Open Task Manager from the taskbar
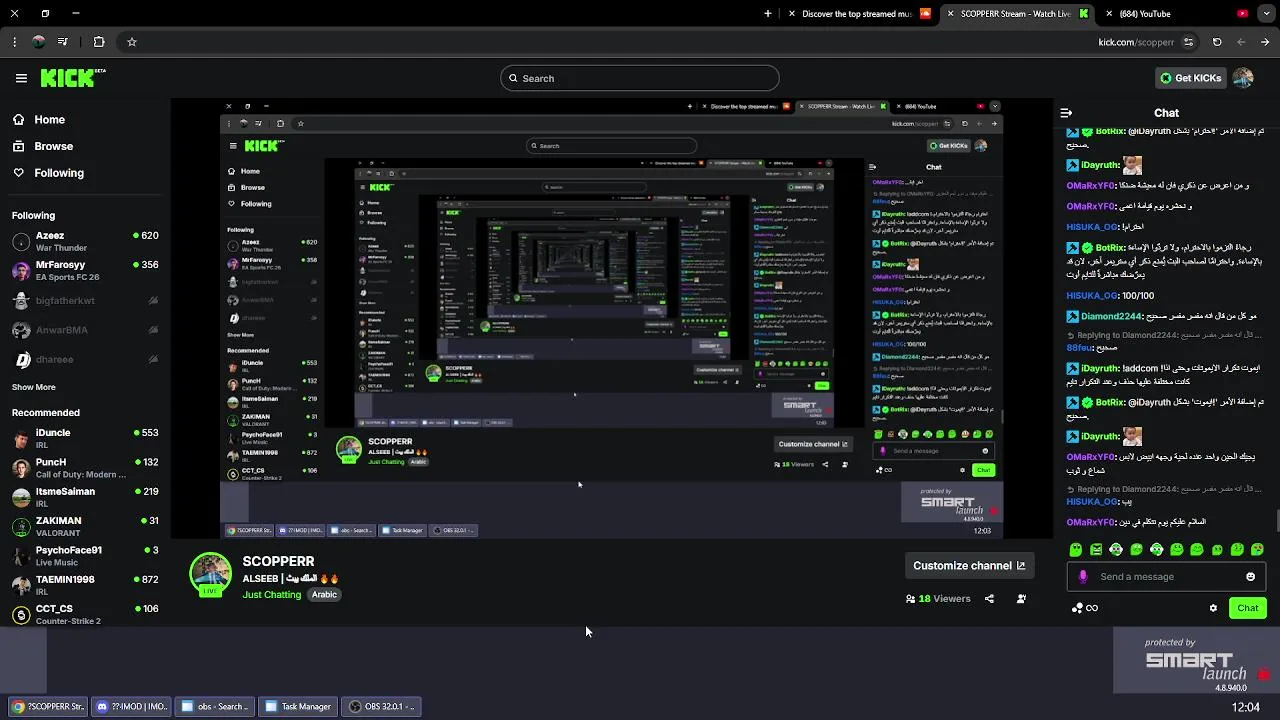Screen dimensions: 1280x720 click(297, 706)
